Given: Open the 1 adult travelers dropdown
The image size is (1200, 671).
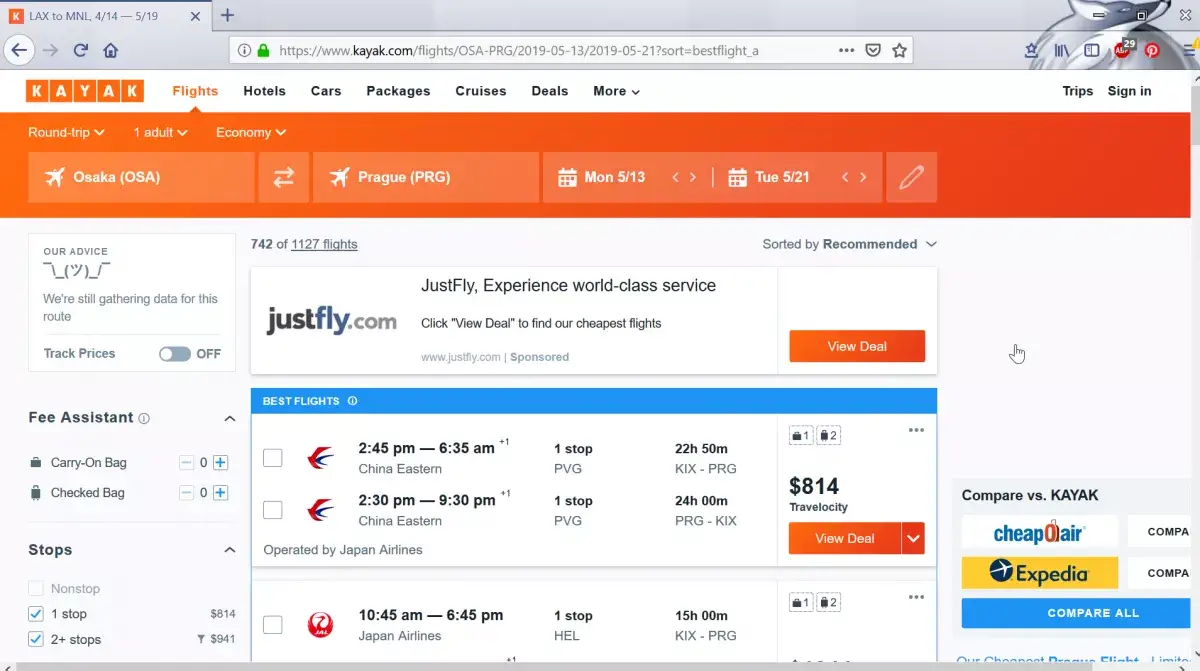Looking at the screenshot, I should [161, 132].
